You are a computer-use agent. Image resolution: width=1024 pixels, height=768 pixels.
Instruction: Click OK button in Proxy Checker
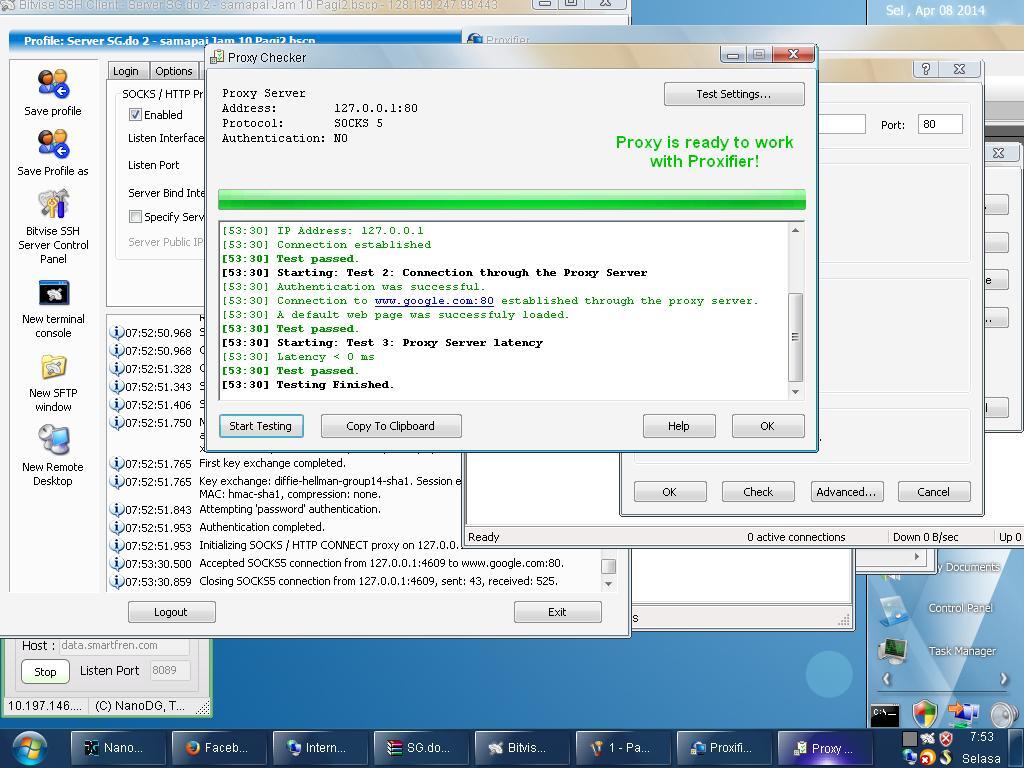click(x=767, y=426)
